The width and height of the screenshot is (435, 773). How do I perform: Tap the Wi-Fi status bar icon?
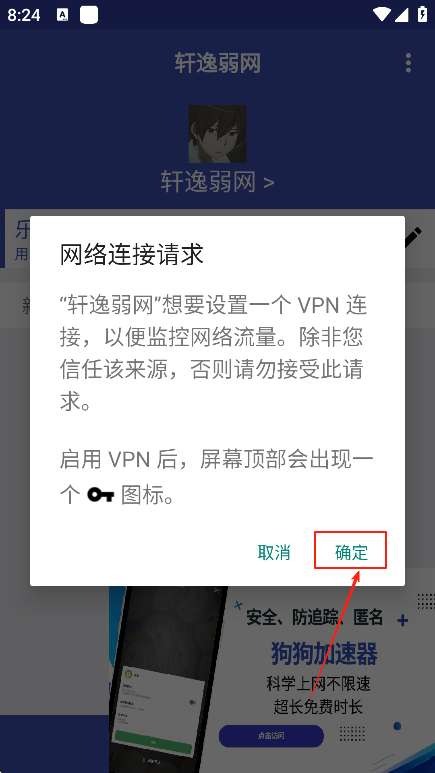click(382, 14)
